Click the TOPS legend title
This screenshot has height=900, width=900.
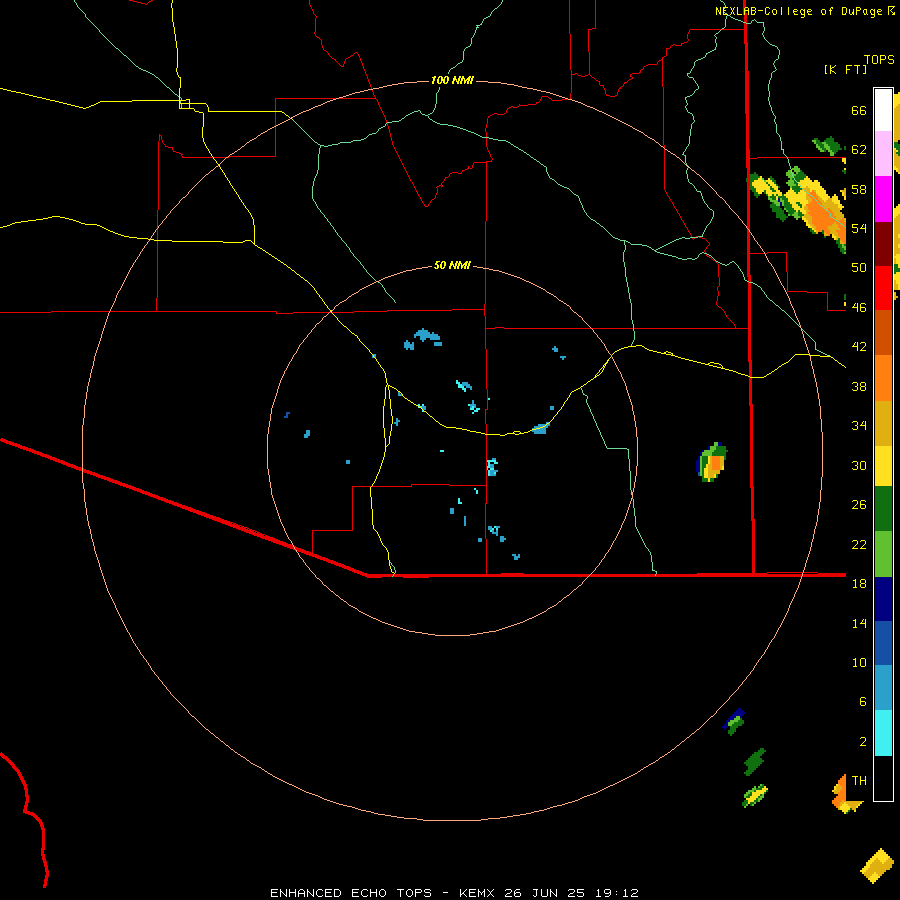click(x=879, y=59)
